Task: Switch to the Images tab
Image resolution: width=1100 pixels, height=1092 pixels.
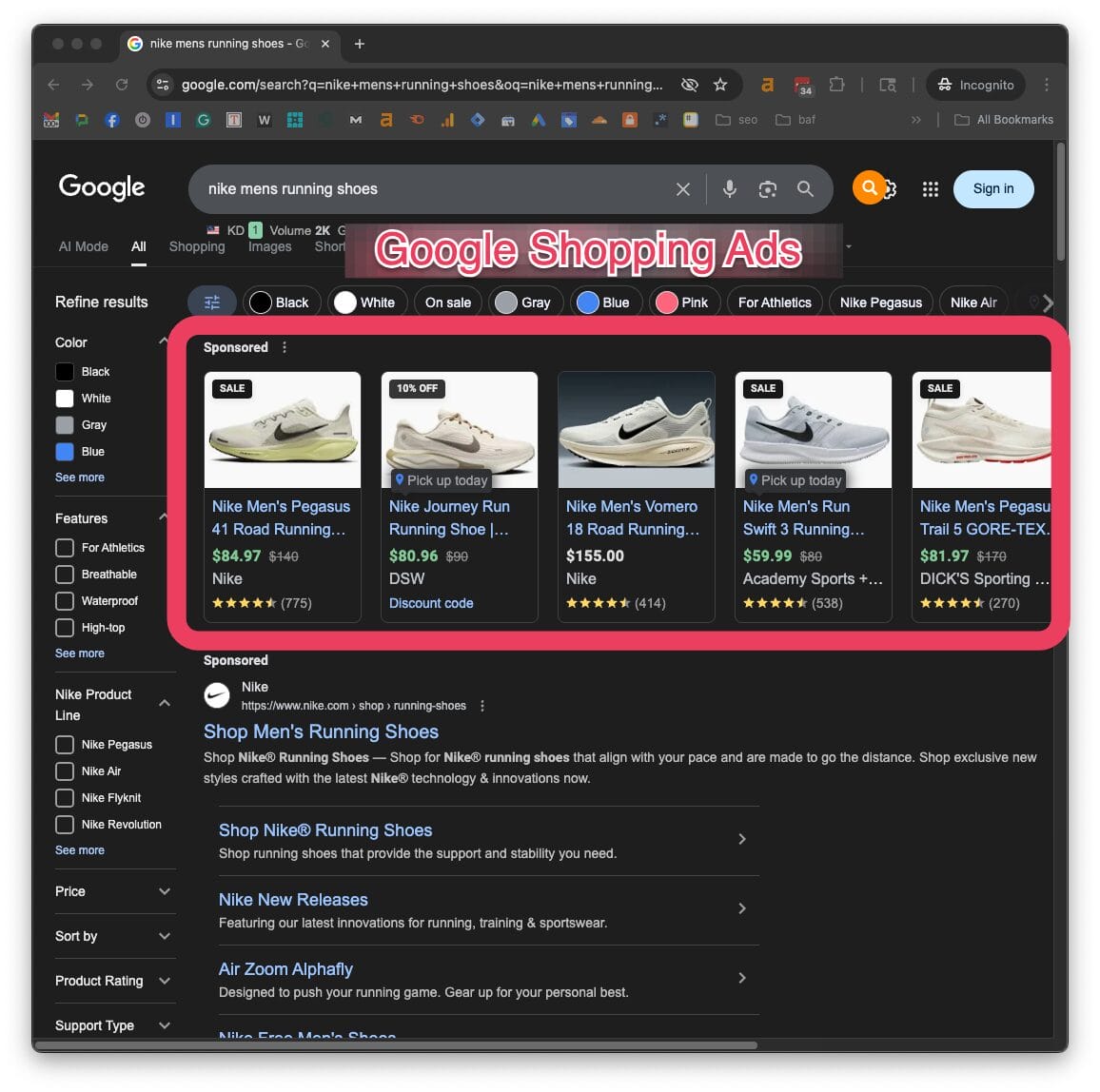Action: coord(269,247)
